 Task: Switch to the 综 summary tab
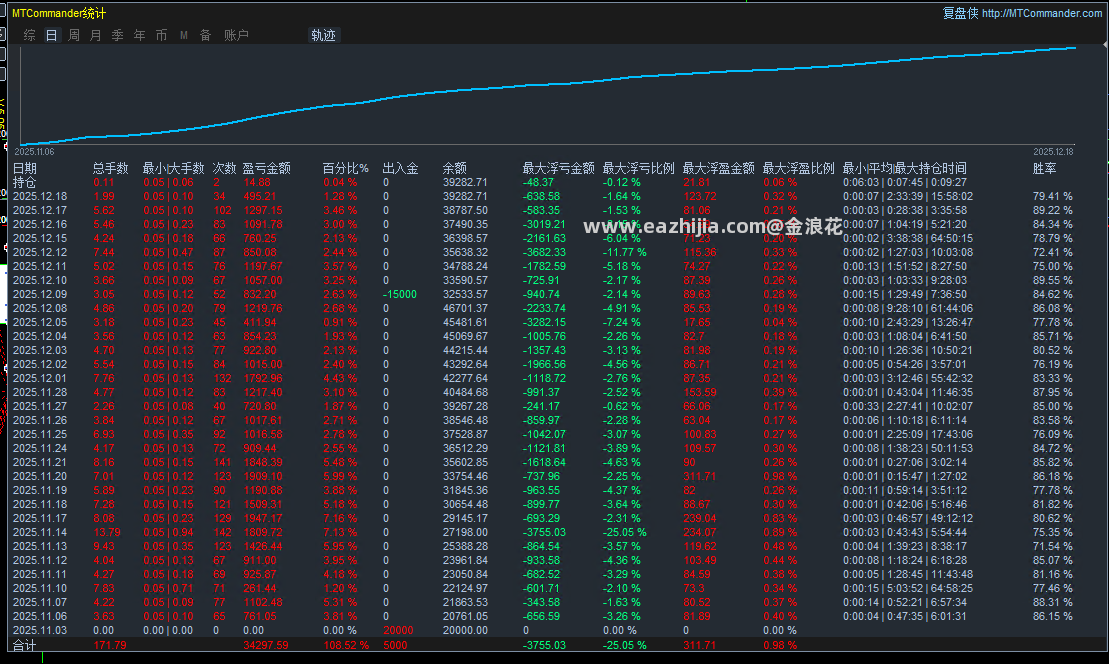coord(30,35)
